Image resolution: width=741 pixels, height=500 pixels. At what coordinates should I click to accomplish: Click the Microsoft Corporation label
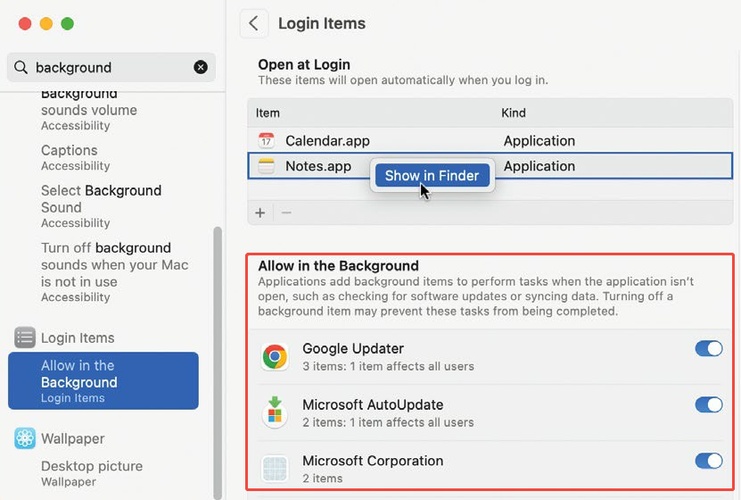[x=373, y=461]
